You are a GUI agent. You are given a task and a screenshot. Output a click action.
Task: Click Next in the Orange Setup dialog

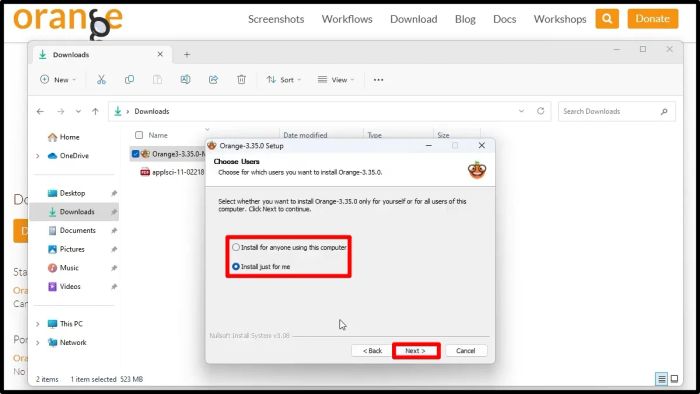(416, 351)
